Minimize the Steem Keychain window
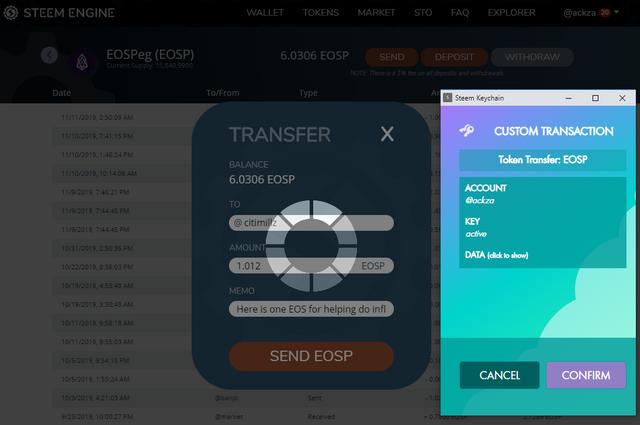 [x=568, y=98]
